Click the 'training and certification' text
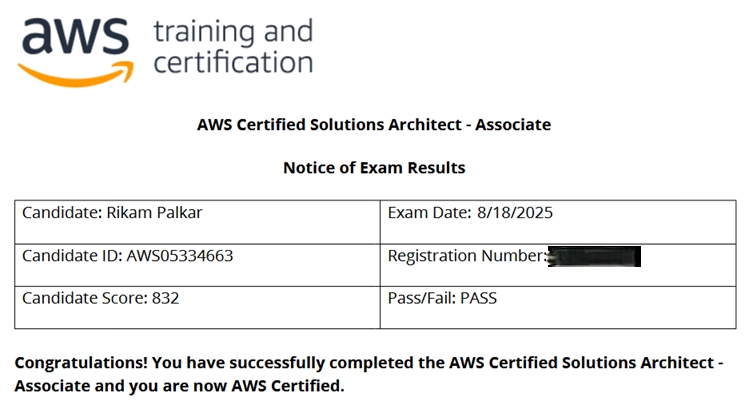This screenshot has width=745, height=401. pyautogui.click(x=233, y=47)
